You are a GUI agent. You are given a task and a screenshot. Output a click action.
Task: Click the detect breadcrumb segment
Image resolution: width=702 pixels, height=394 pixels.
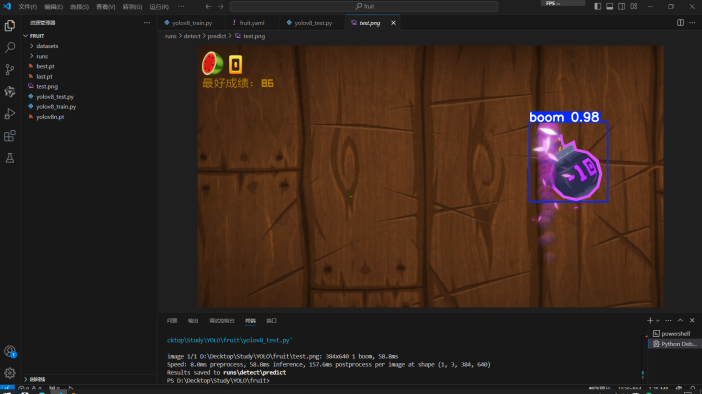tap(192, 36)
